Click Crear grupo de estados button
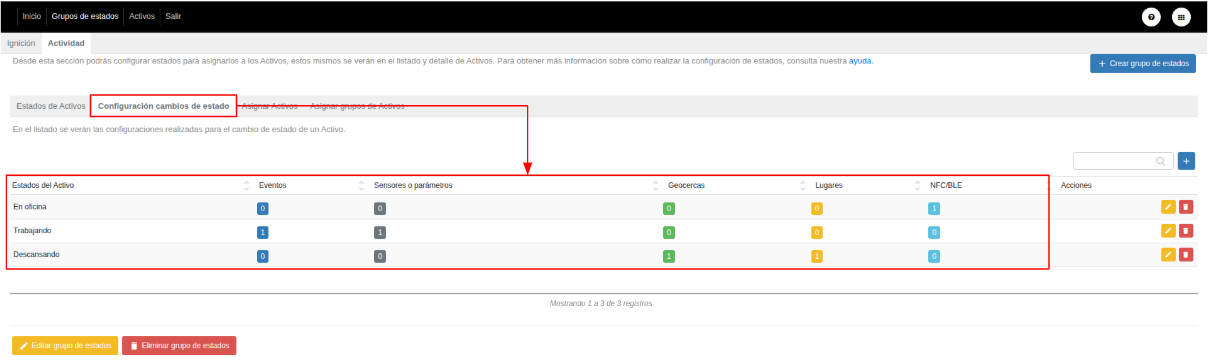 point(1143,63)
